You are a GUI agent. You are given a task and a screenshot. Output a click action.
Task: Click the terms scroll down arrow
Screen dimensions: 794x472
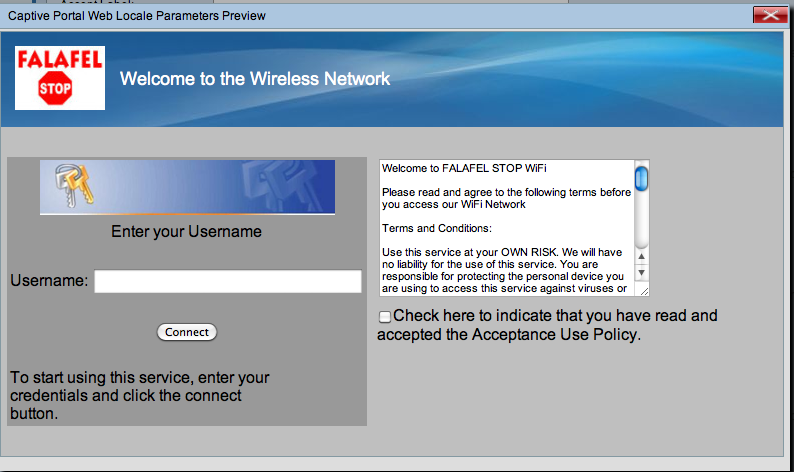tap(641, 273)
